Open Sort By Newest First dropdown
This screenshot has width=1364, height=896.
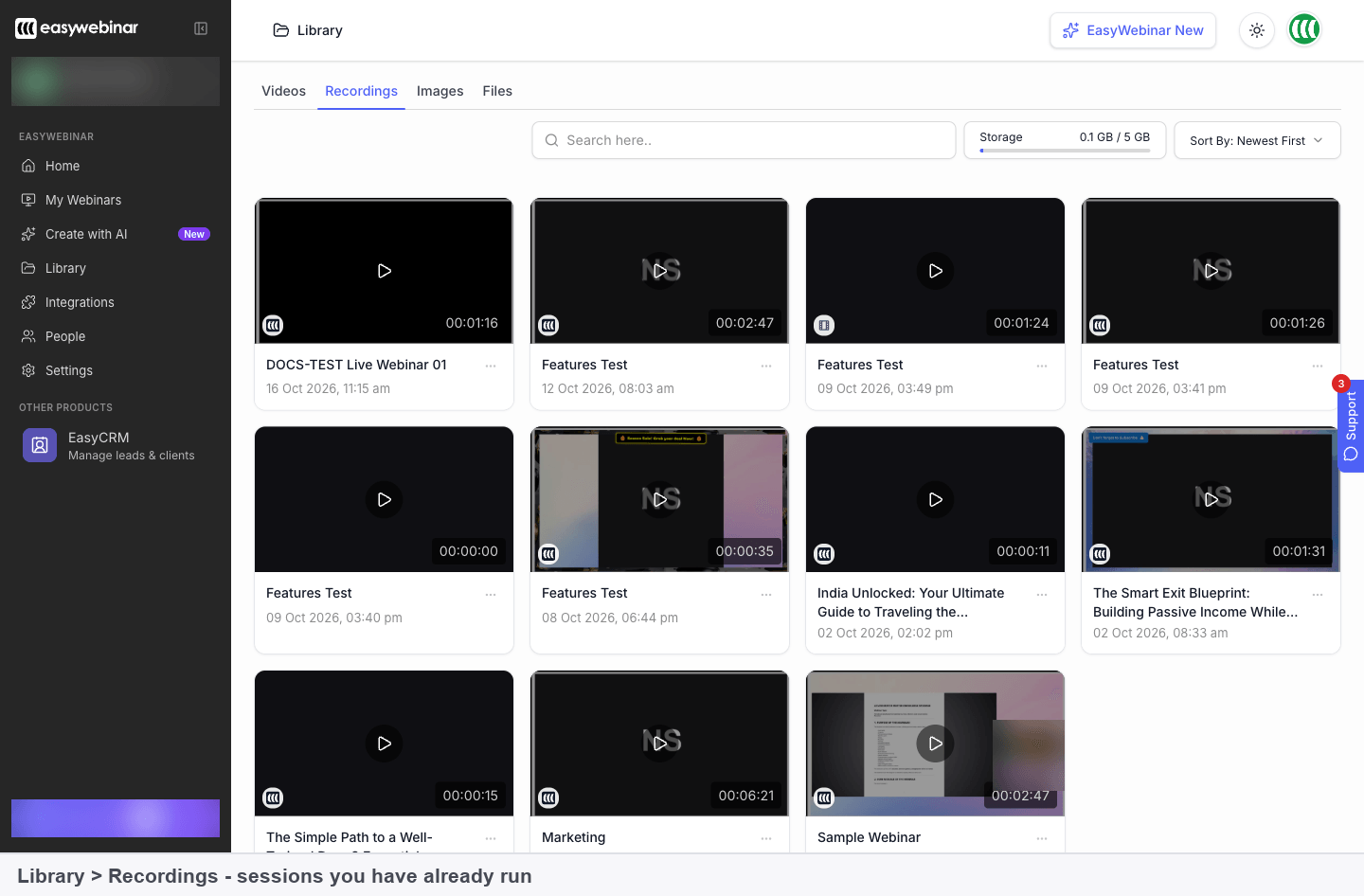tap(1257, 140)
